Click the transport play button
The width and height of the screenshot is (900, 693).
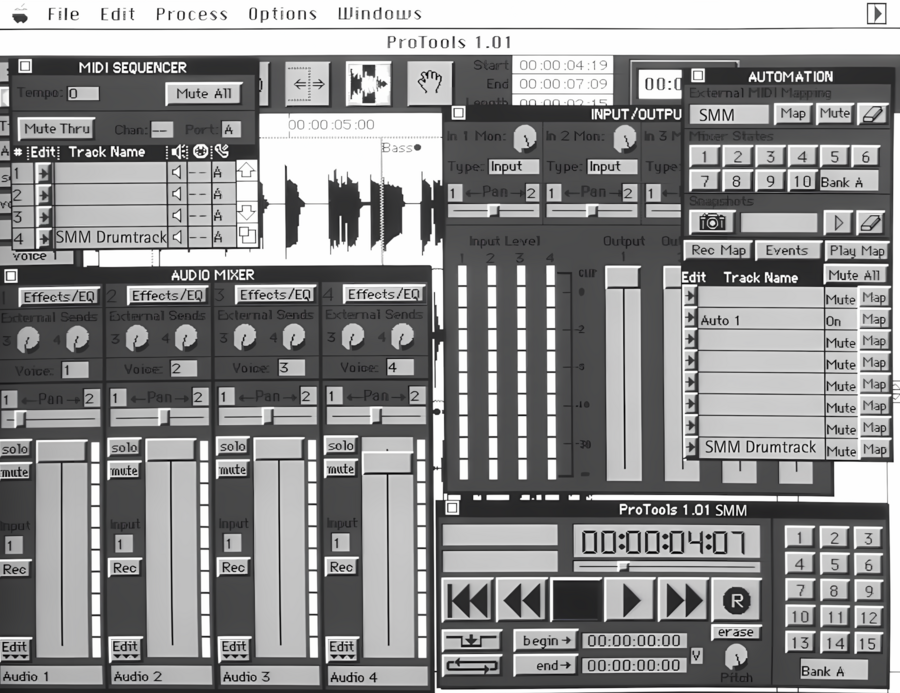(630, 600)
